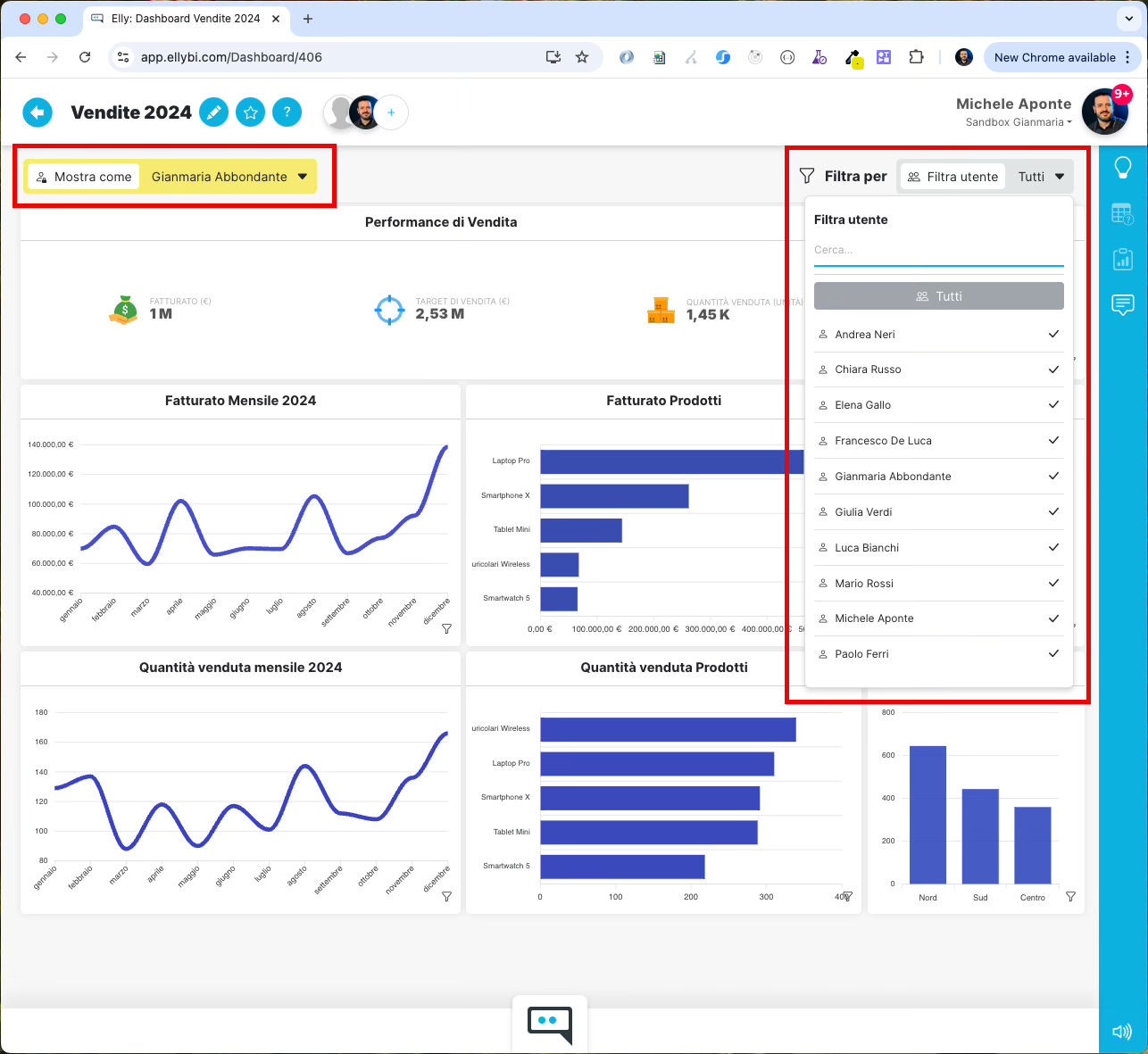Toggle the speaker sound icon in sidebar
This screenshot has height=1054, width=1148.
[1122, 1032]
